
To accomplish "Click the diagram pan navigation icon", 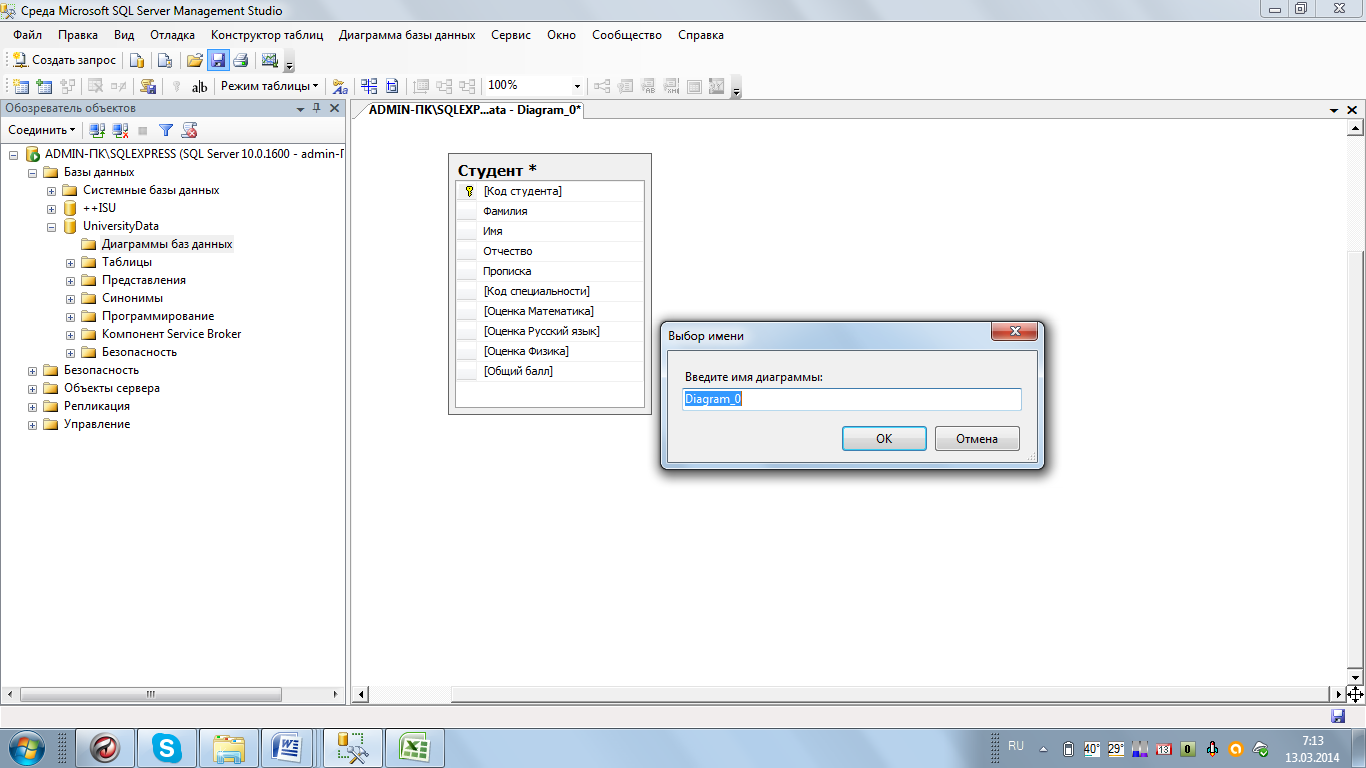I will coord(1355,694).
